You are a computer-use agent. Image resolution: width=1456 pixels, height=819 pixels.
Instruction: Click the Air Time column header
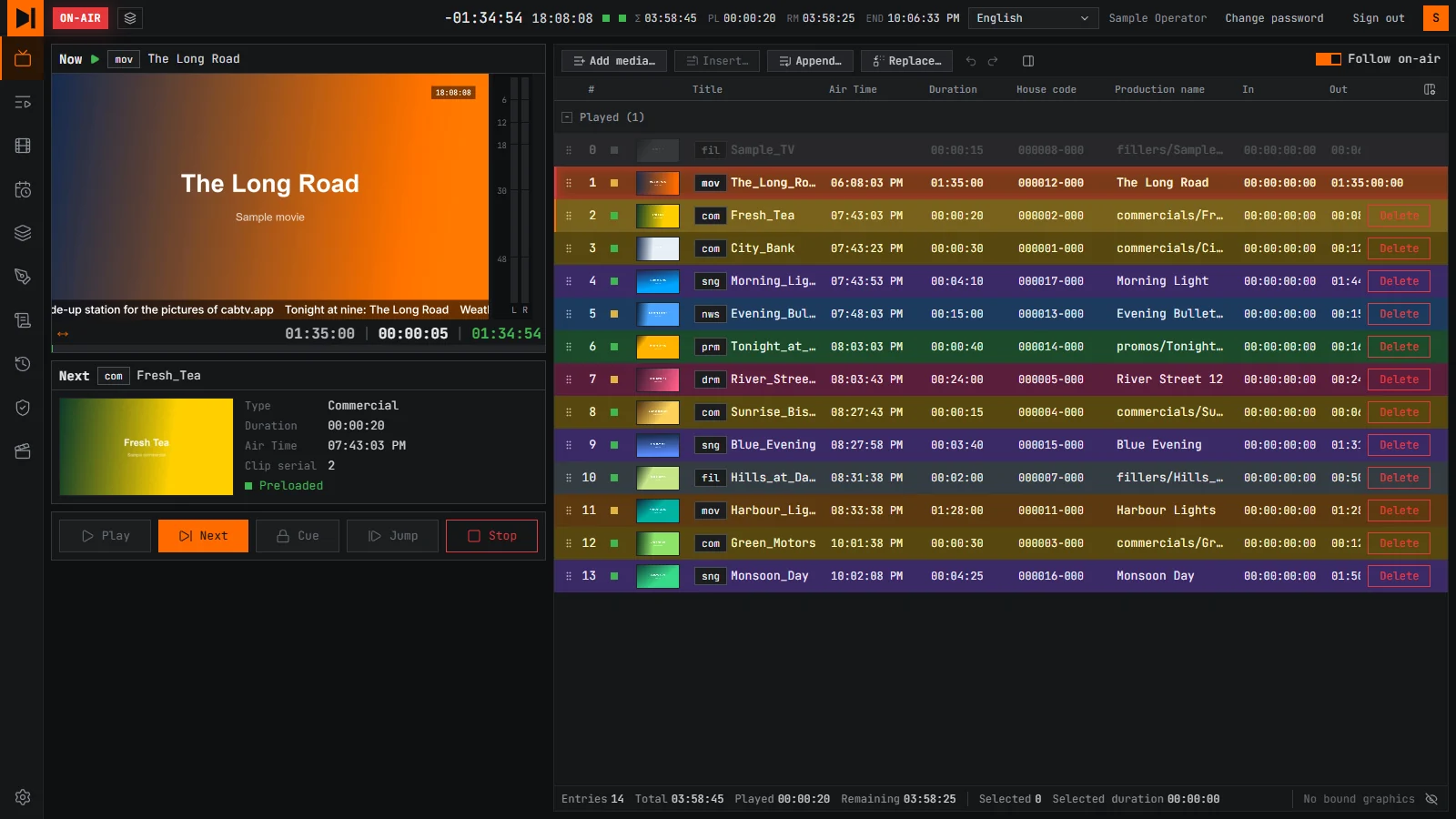coord(853,89)
